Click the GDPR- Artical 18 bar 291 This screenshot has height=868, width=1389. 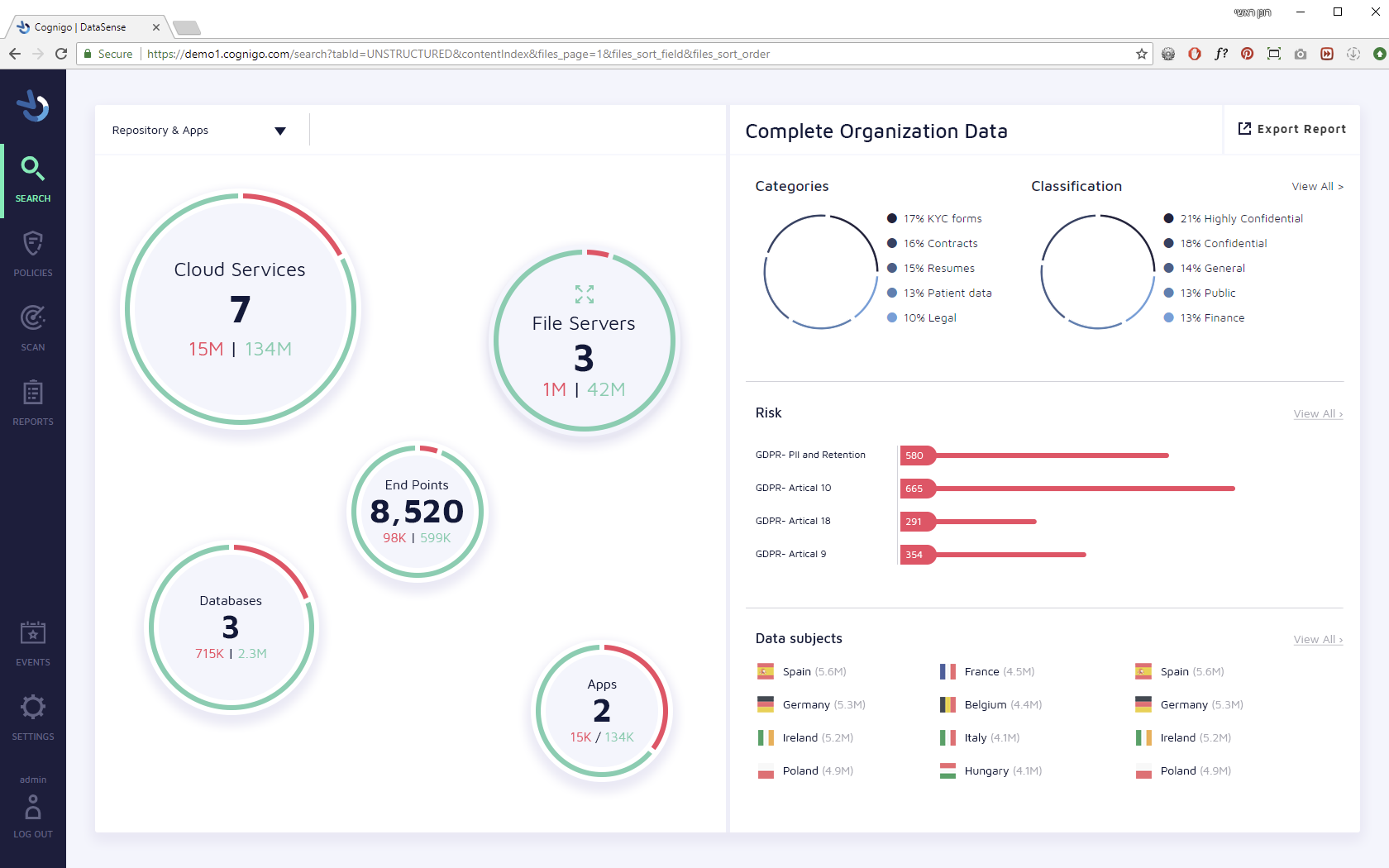tap(968, 522)
